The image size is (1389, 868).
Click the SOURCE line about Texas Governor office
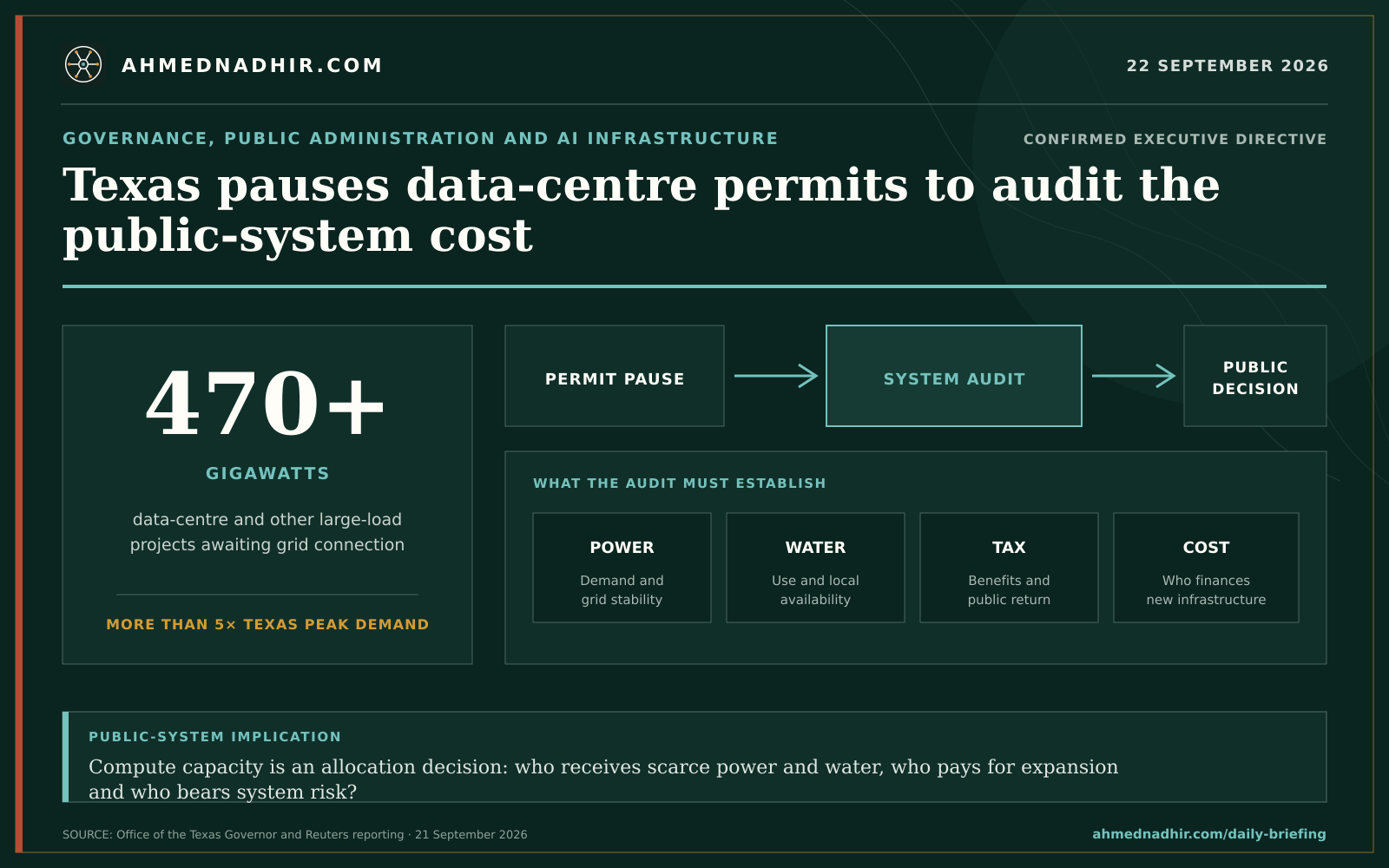point(295,835)
